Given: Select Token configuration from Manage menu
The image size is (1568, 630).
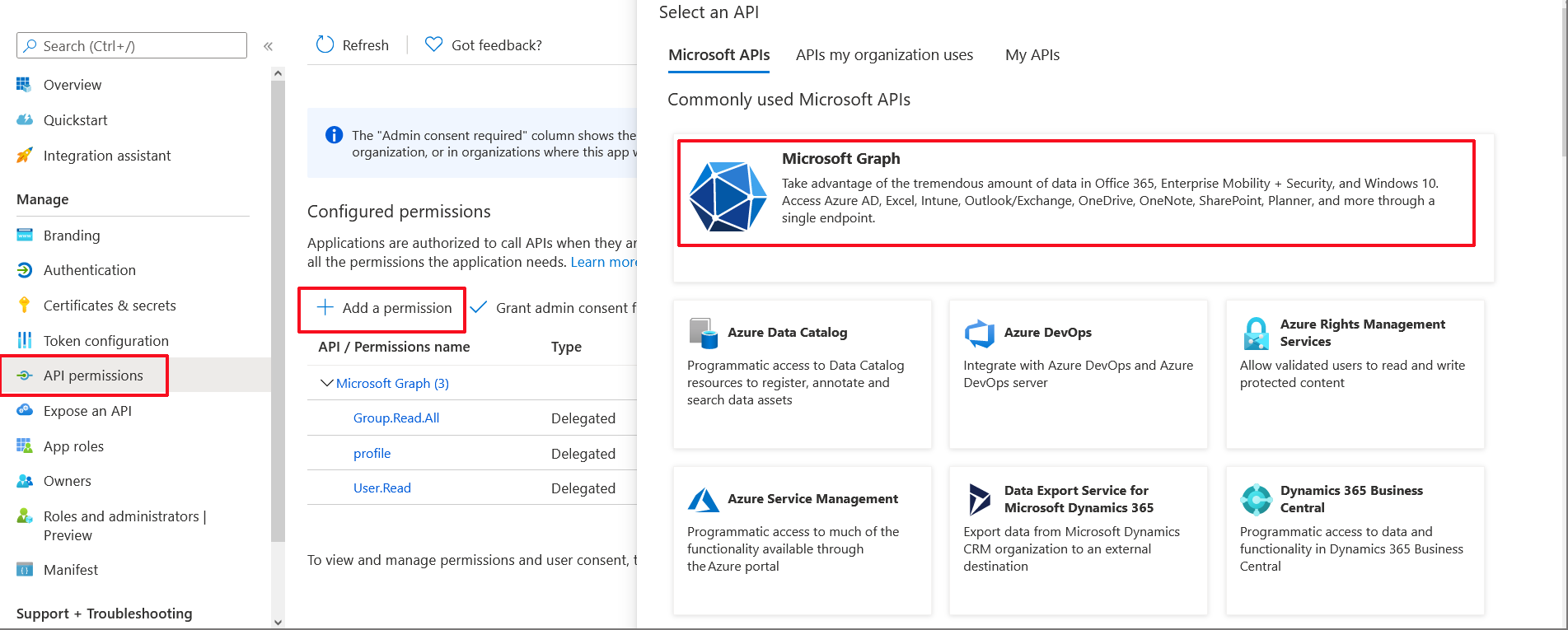Looking at the screenshot, I should tap(105, 341).
